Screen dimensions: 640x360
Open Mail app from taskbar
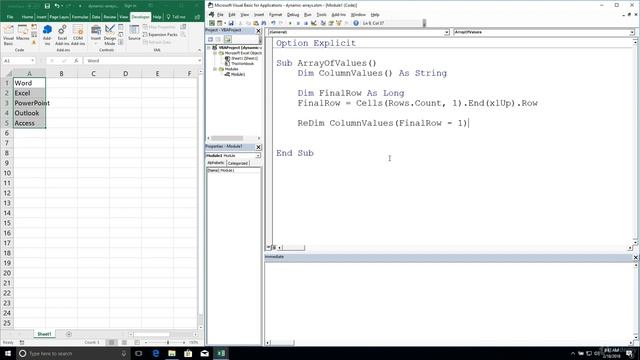click(x=204, y=353)
